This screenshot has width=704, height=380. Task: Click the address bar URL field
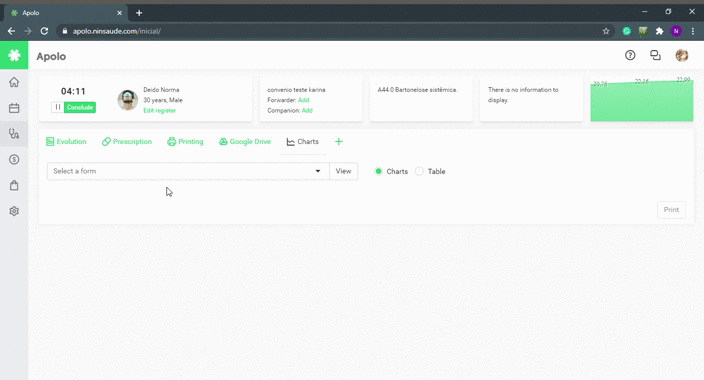[x=334, y=31]
